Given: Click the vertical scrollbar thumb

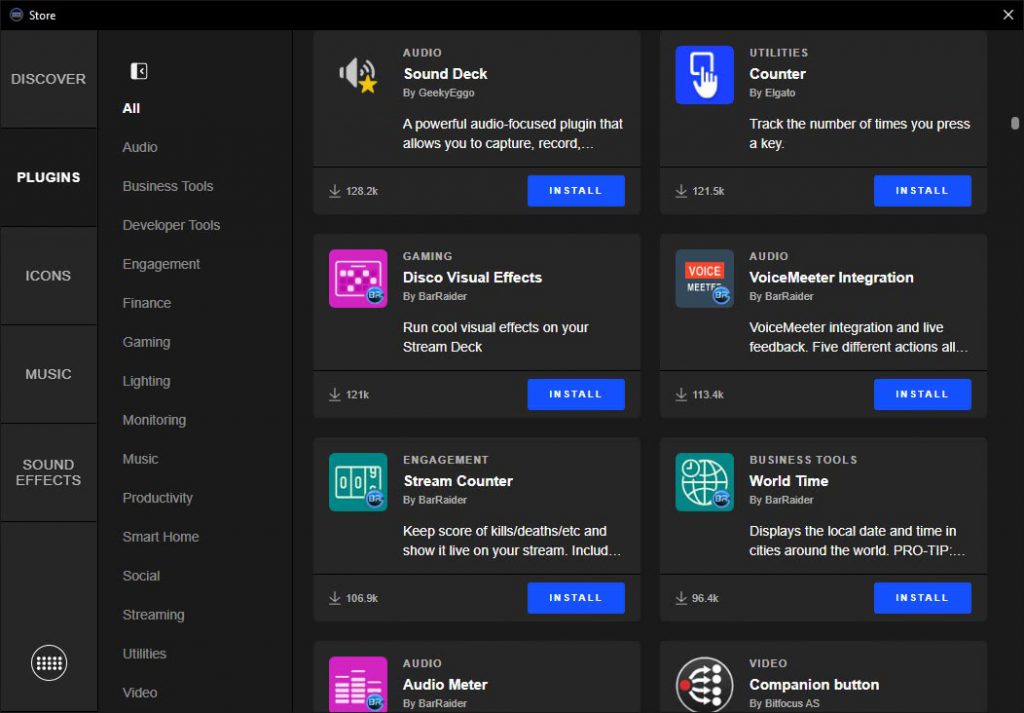Looking at the screenshot, I should click(1014, 124).
